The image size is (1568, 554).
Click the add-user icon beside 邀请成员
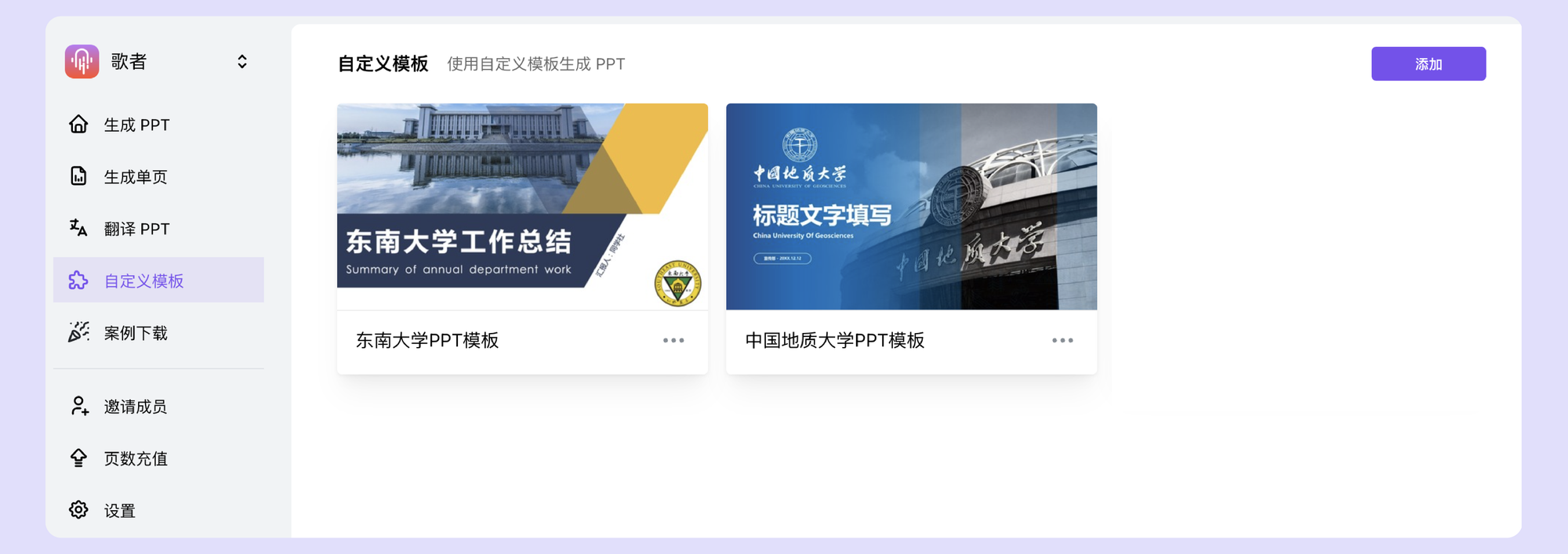click(79, 406)
